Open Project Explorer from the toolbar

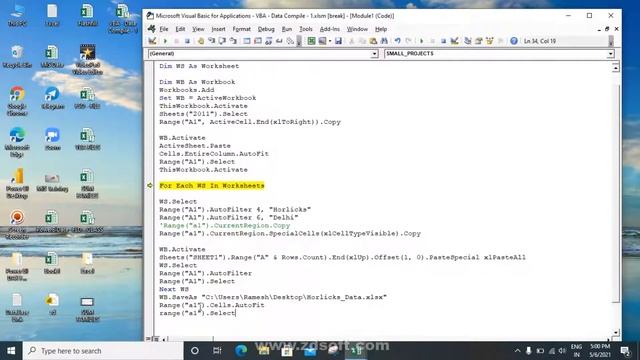point(468,41)
